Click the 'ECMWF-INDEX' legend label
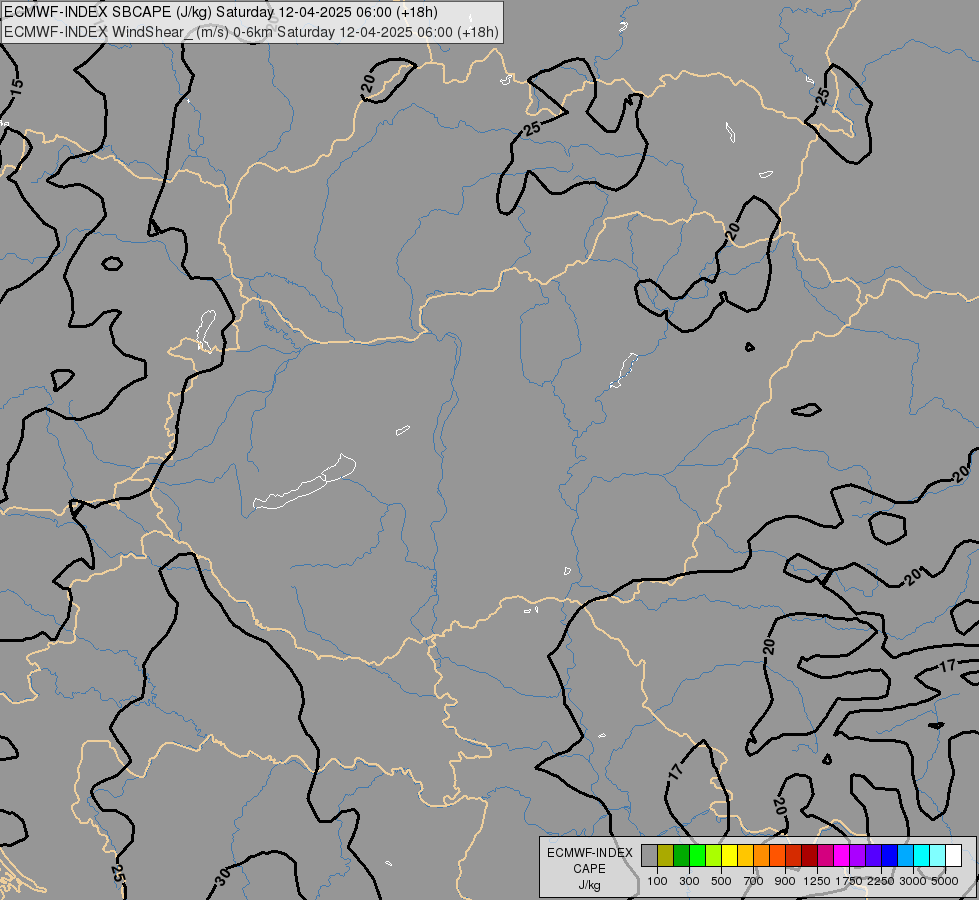The height and width of the screenshot is (900, 979). tap(589, 853)
